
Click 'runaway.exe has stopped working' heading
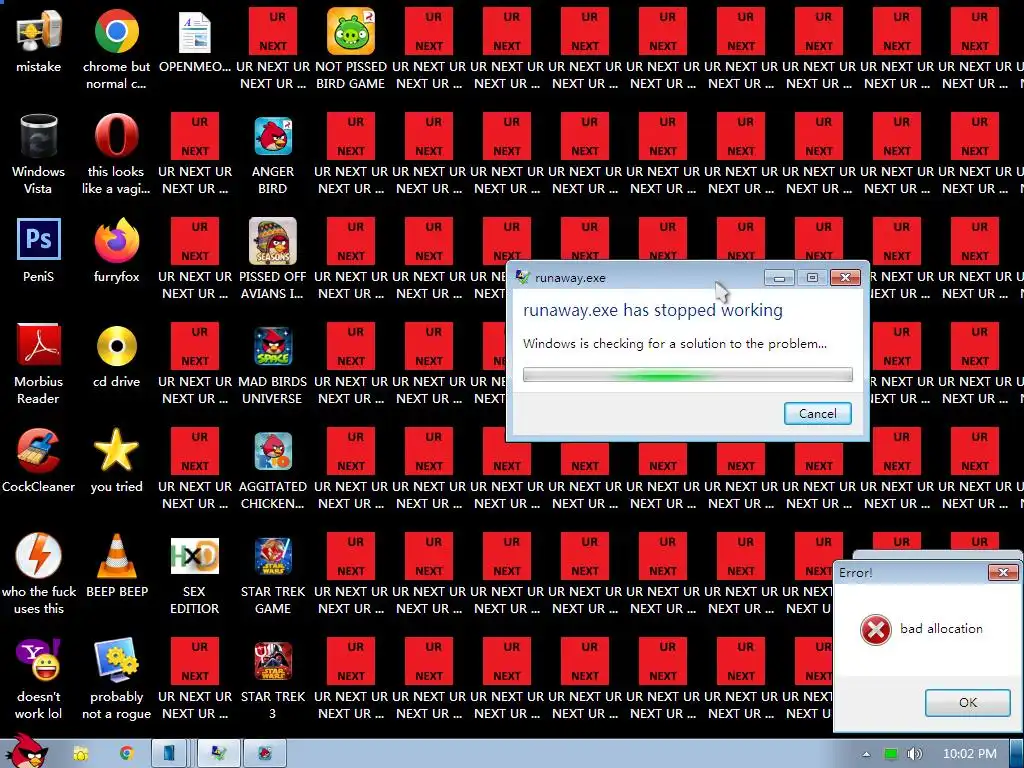click(652, 310)
